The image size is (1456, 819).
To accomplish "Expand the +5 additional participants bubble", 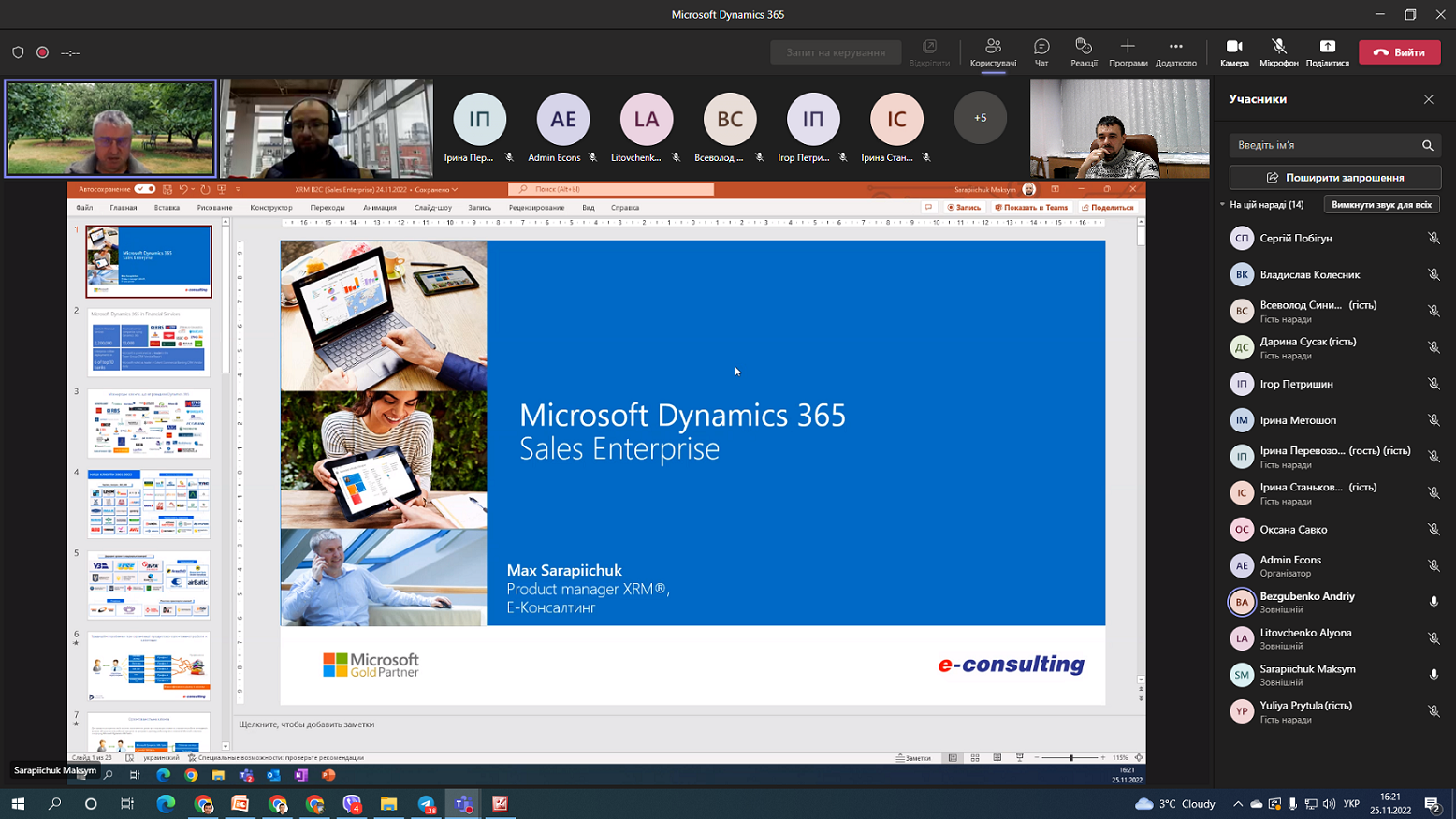I will coord(980,118).
